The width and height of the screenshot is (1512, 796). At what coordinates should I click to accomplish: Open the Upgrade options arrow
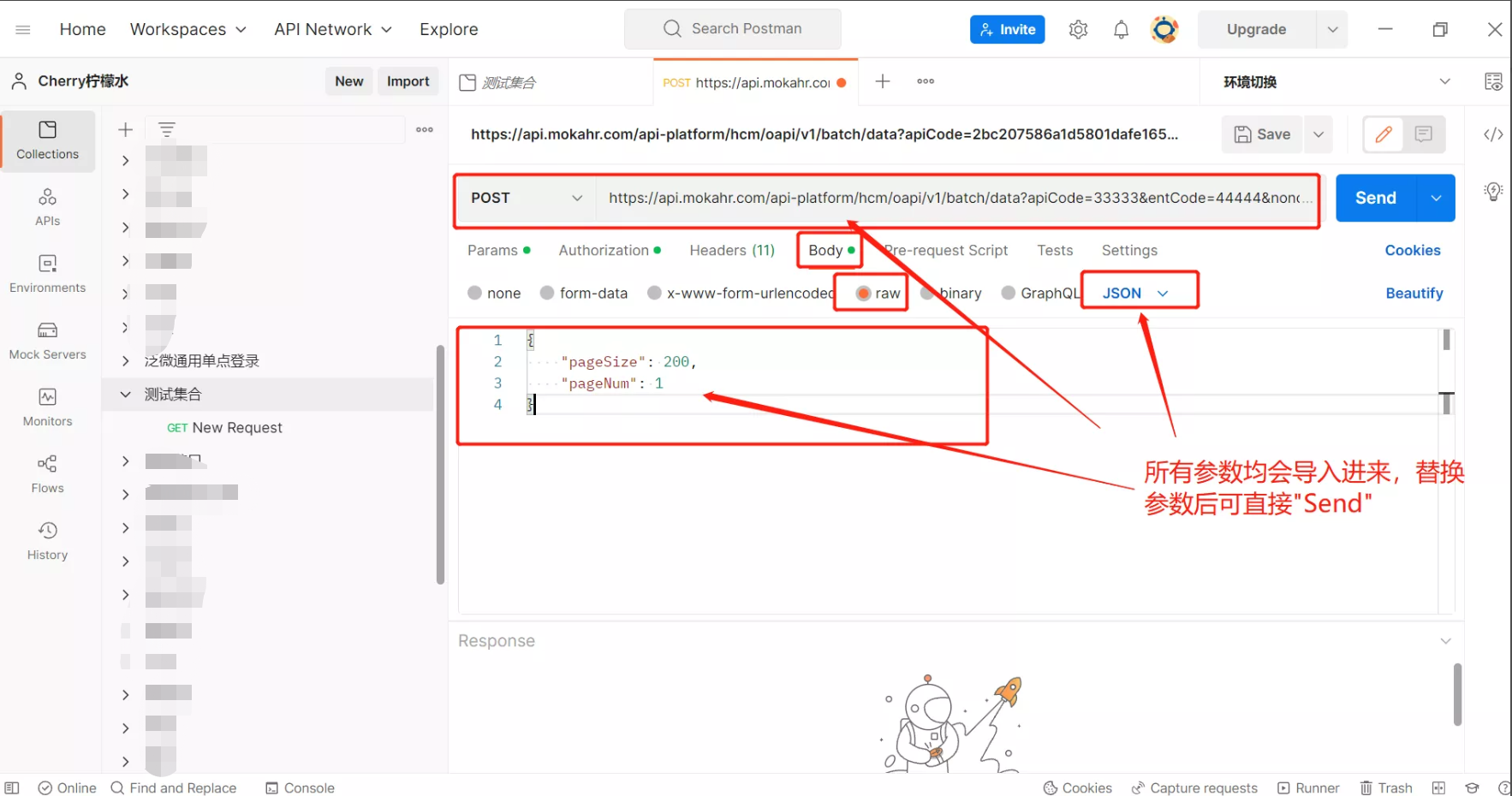(x=1332, y=29)
